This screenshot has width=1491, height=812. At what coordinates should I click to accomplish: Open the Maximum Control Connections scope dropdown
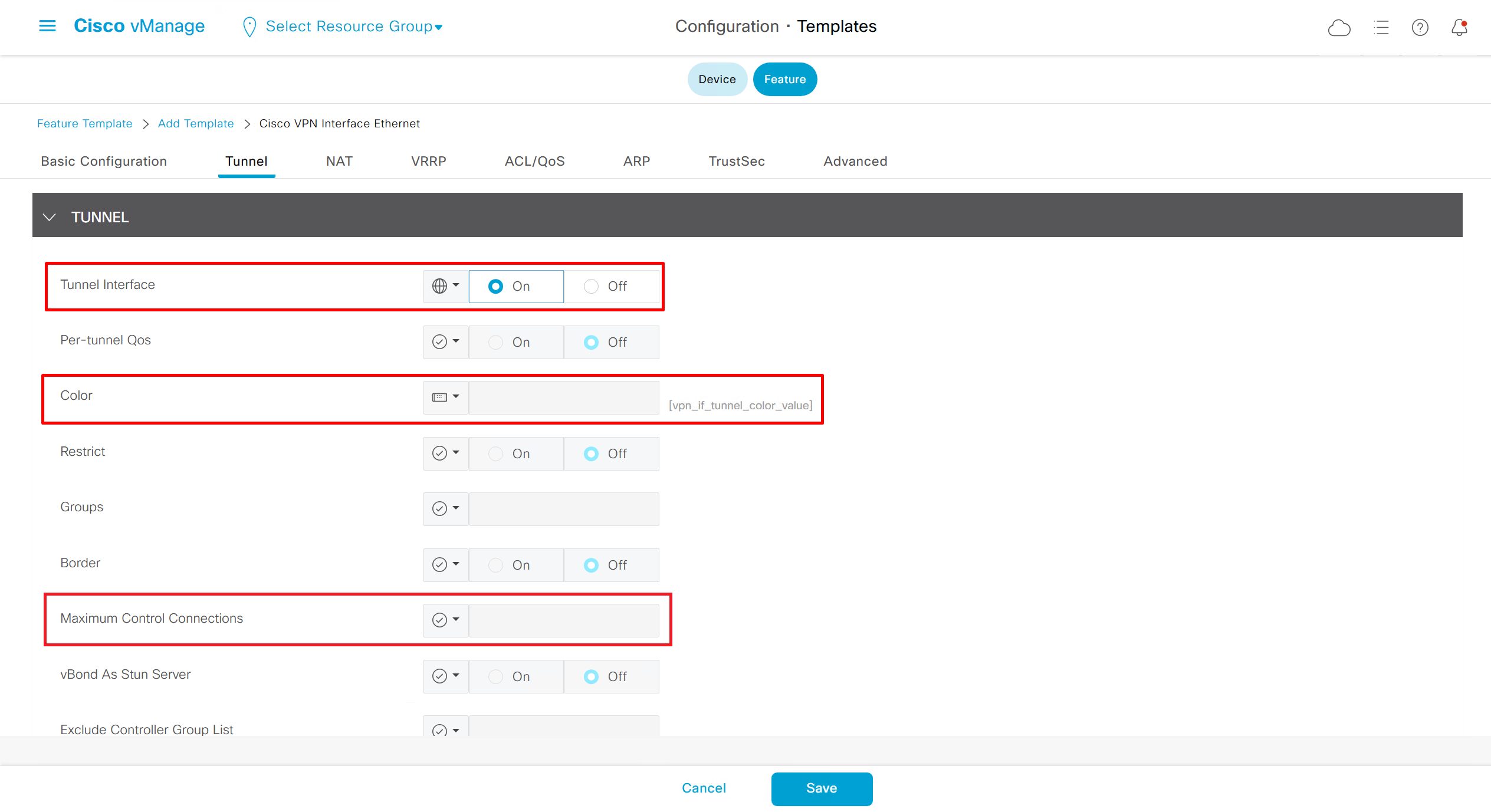(445, 620)
